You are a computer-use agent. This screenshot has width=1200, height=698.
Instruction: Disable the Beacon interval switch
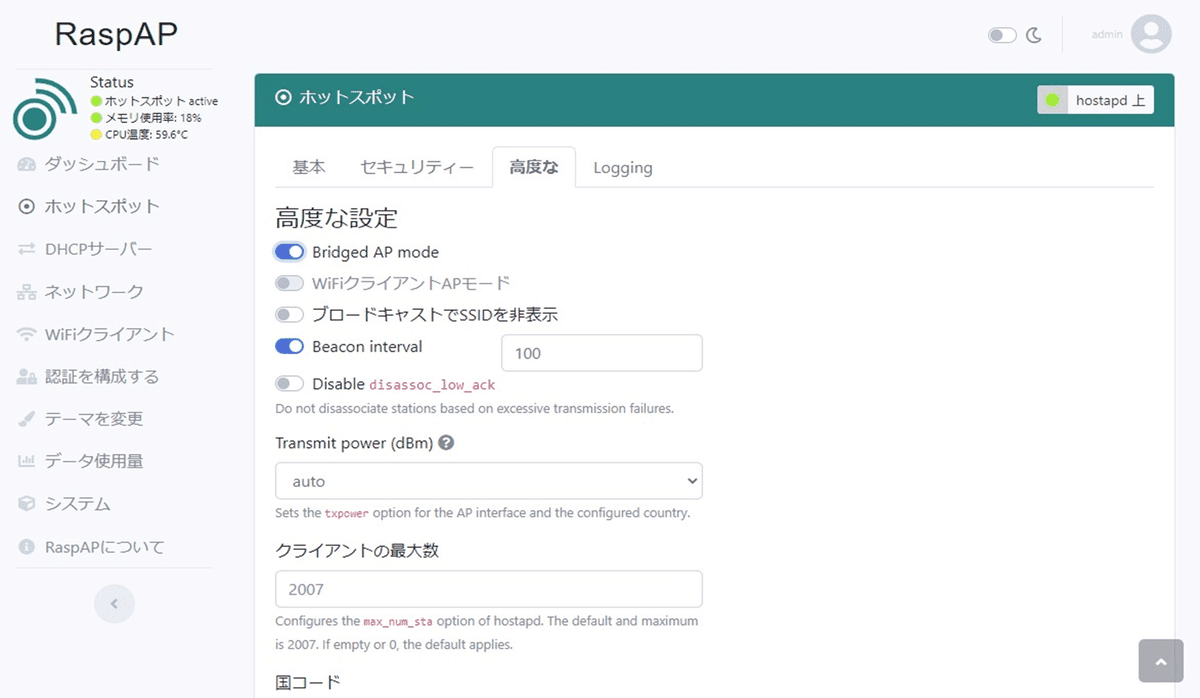point(289,347)
